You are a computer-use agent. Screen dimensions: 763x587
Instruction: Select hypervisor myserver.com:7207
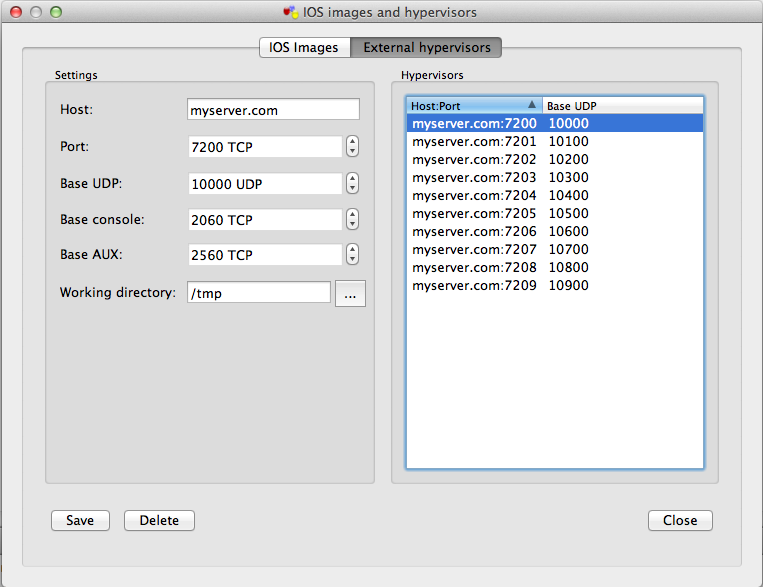[474, 249]
